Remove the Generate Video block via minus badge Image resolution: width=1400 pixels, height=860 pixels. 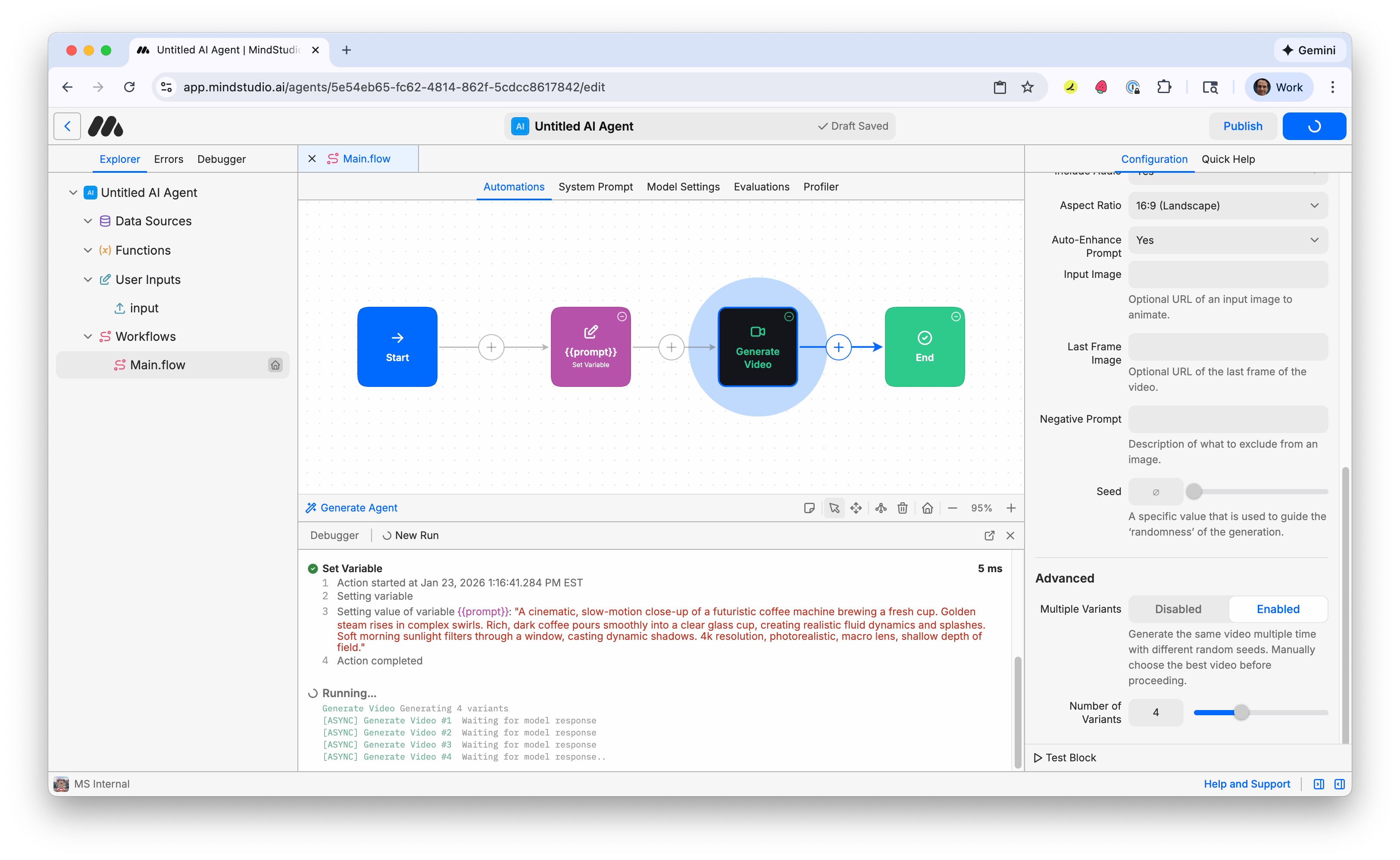[x=788, y=316]
